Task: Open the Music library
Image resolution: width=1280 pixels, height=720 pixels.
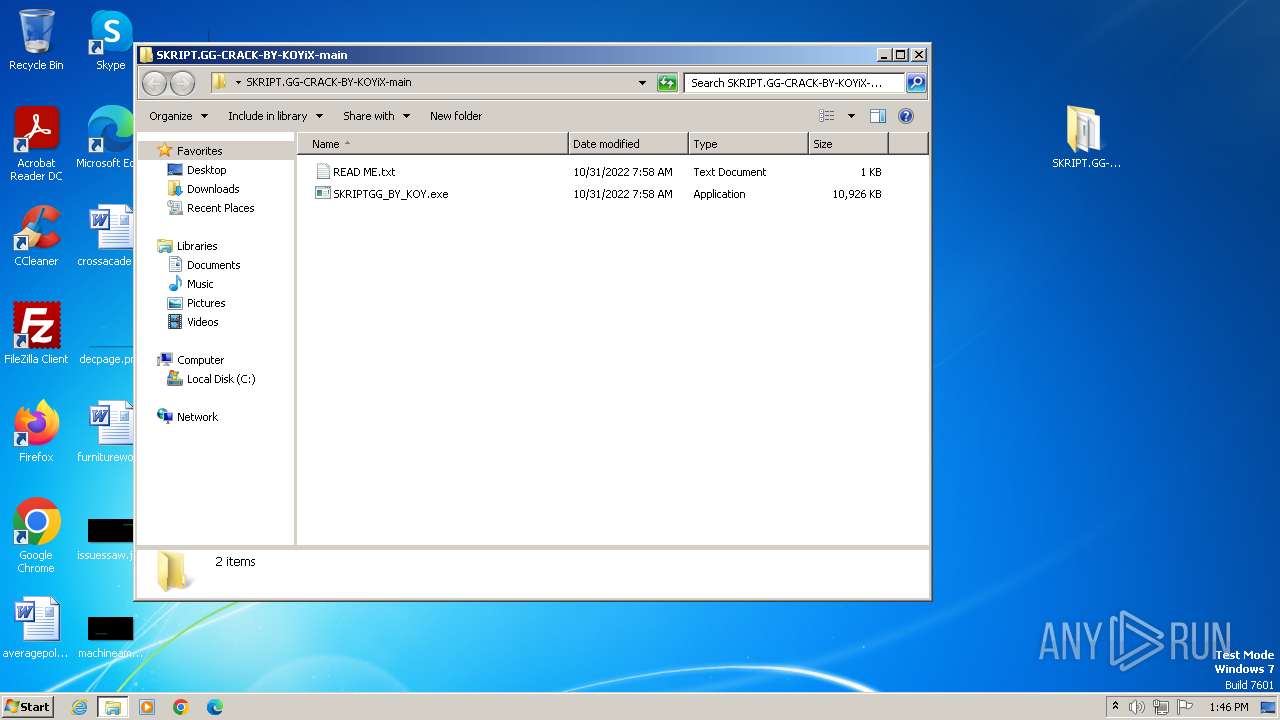Action: coord(200,284)
